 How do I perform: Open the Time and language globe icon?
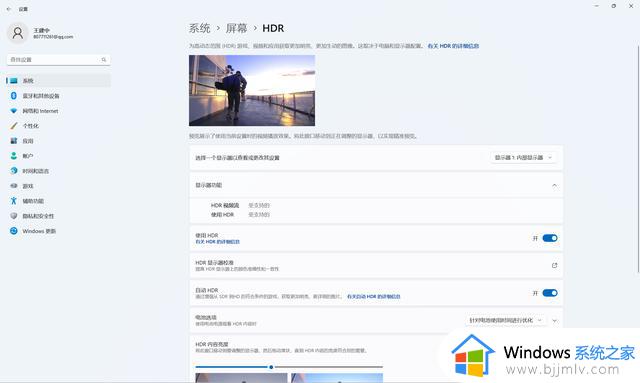[x=14, y=171]
